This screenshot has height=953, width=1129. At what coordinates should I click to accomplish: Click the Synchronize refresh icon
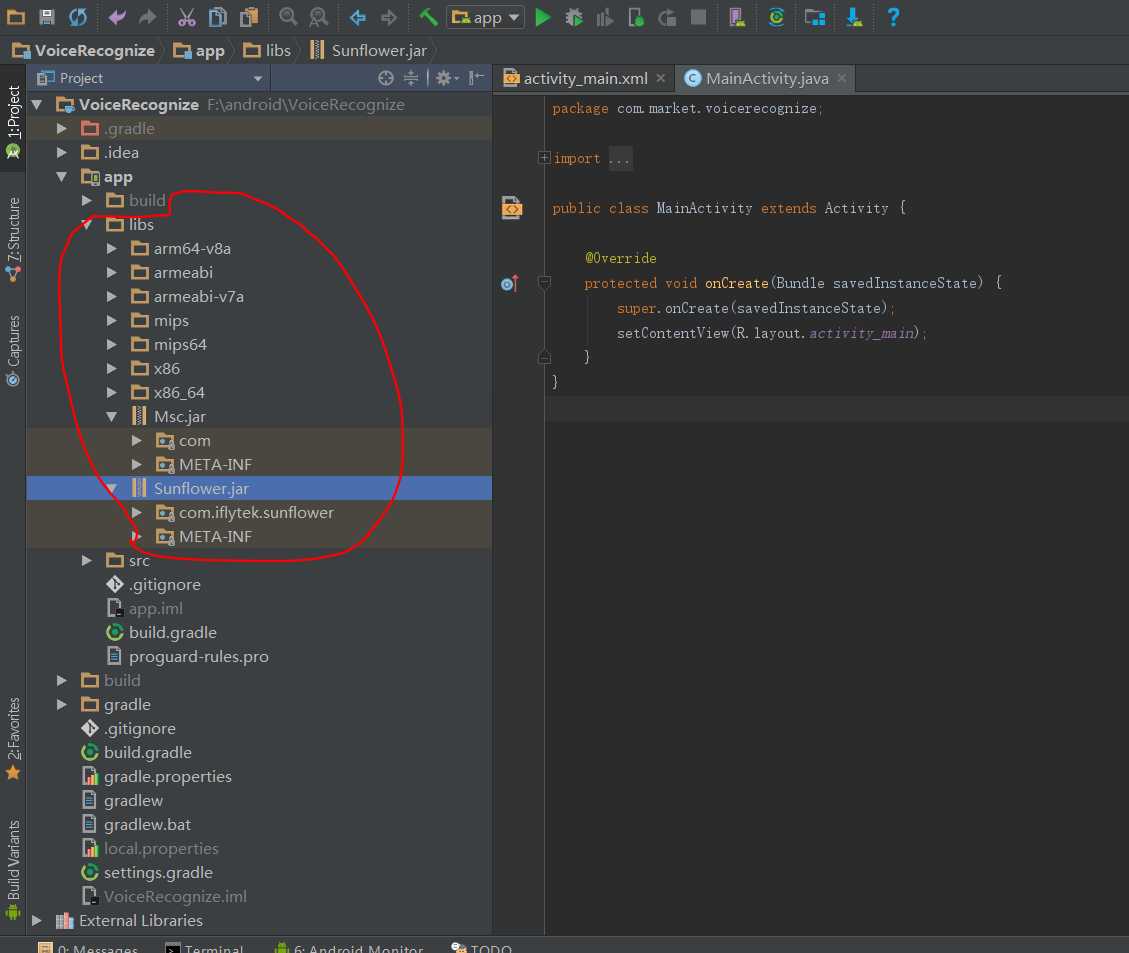(x=78, y=17)
